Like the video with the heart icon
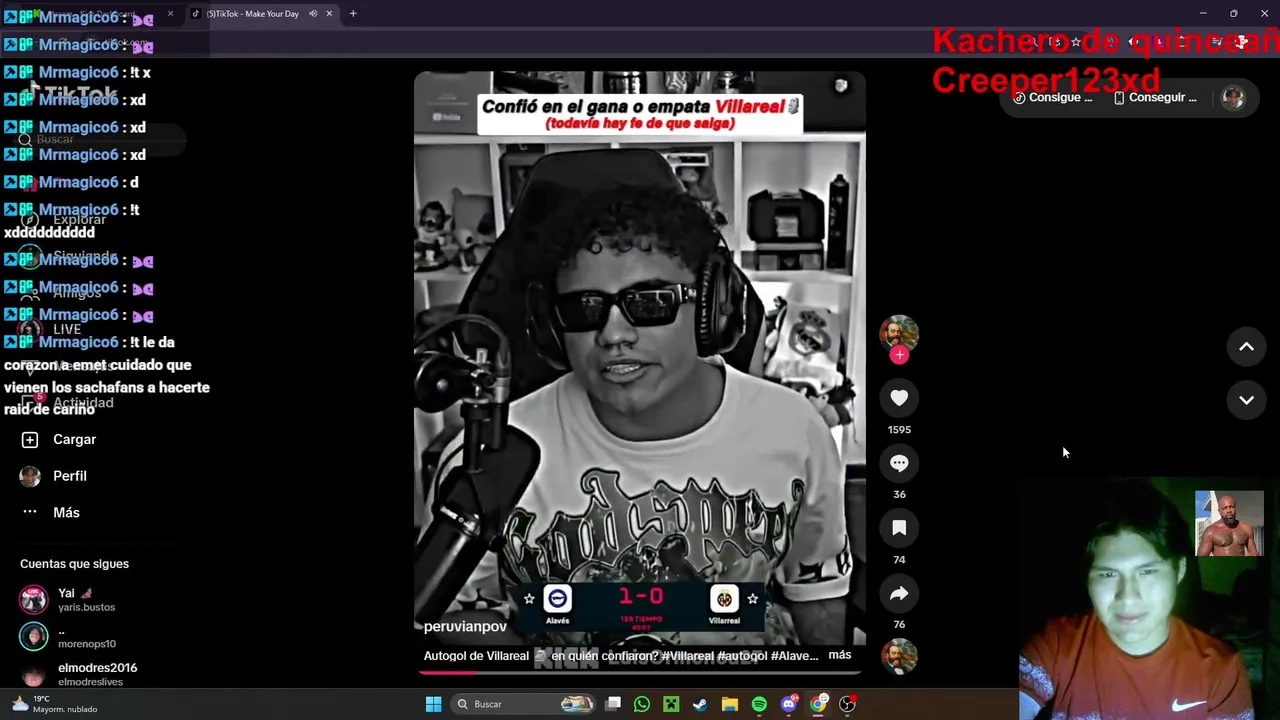The height and width of the screenshot is (720, 1280). tap(899, 398)
